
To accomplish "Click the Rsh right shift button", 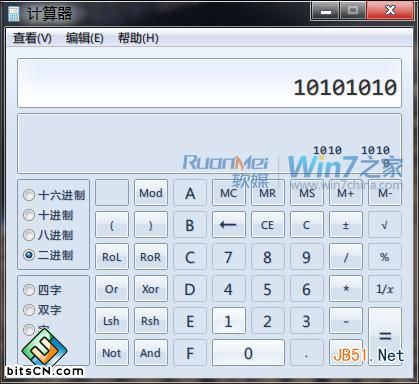I will pyautogui.click(x=151, y=321).
